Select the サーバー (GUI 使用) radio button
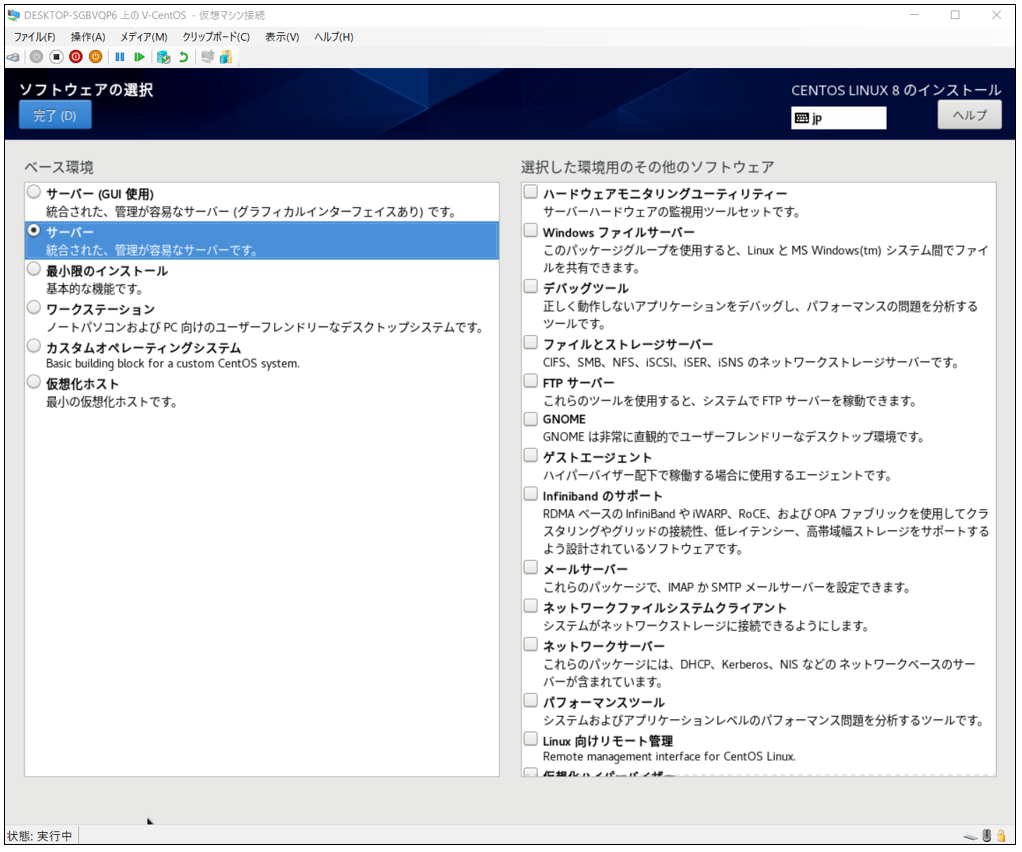 (x=34, y=192)
